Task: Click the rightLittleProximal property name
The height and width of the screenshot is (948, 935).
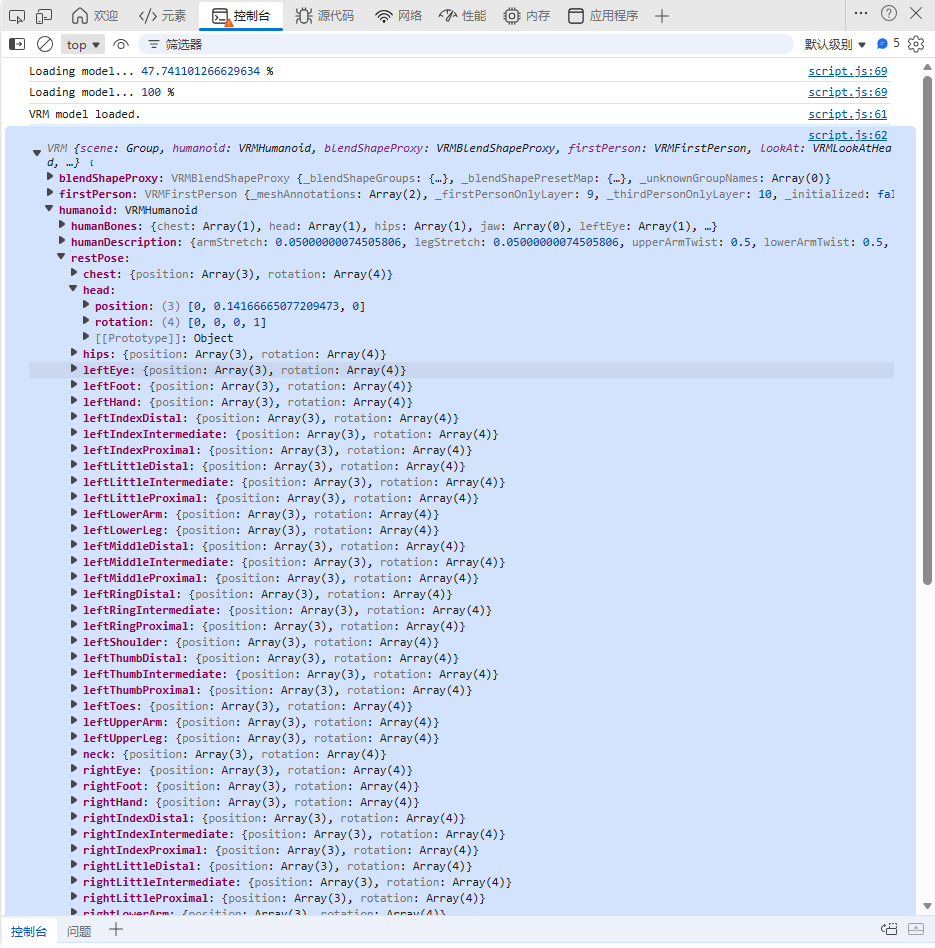Action: [146, 898]
